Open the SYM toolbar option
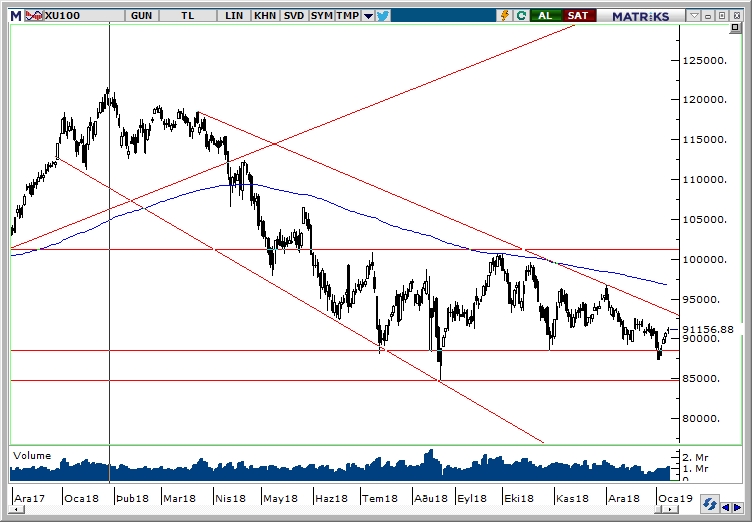The width and height of the screenshot is (752, 522). (x=321, y=16)
